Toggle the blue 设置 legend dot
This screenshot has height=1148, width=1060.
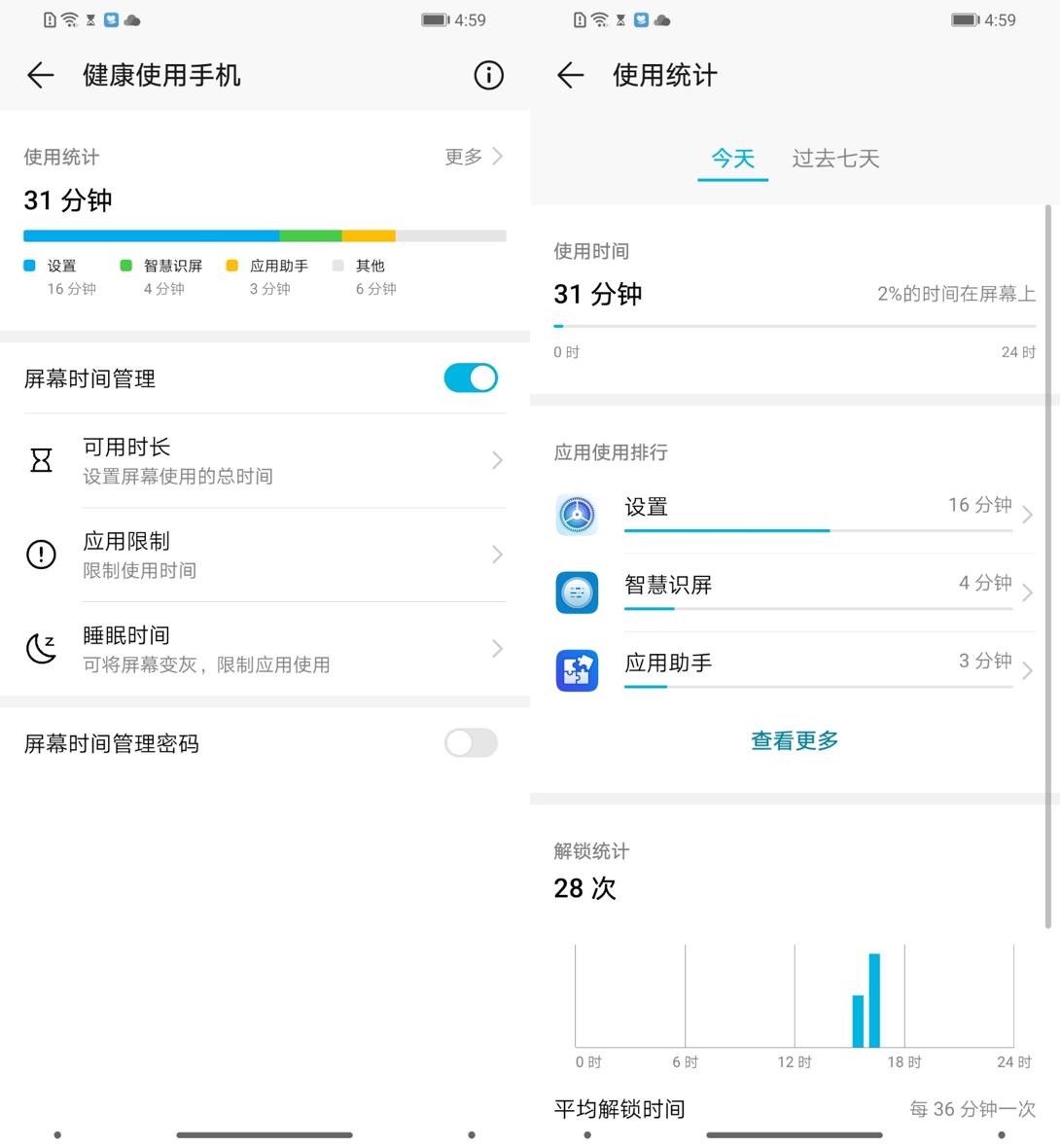point(28,265)
